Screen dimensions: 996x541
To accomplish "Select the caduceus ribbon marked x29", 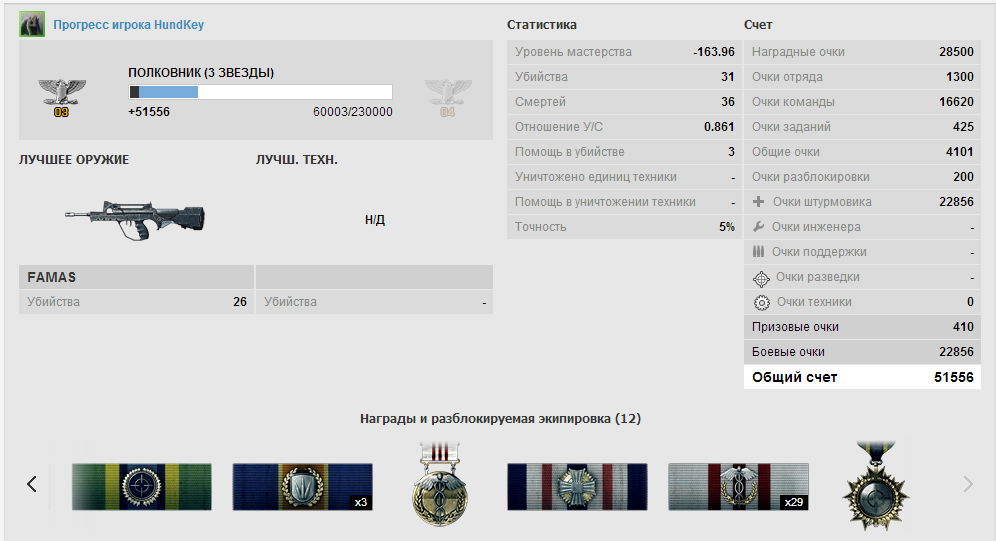I will coord(738,486).
